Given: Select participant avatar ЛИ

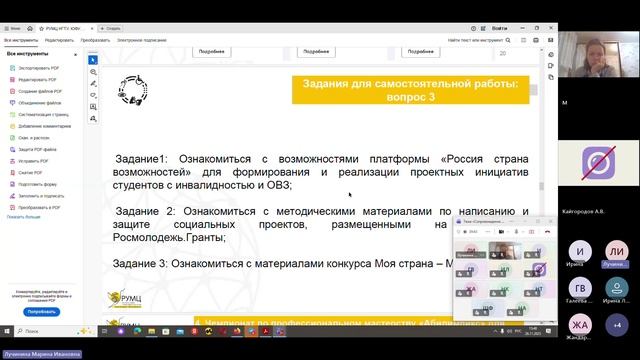Looking at the screenshot, I should point(617,252).
